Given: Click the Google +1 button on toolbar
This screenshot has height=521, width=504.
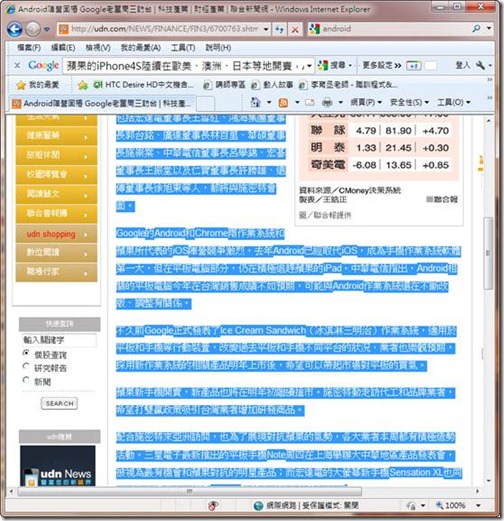Looking at the screenshot, I should click(x=413, y=66).
